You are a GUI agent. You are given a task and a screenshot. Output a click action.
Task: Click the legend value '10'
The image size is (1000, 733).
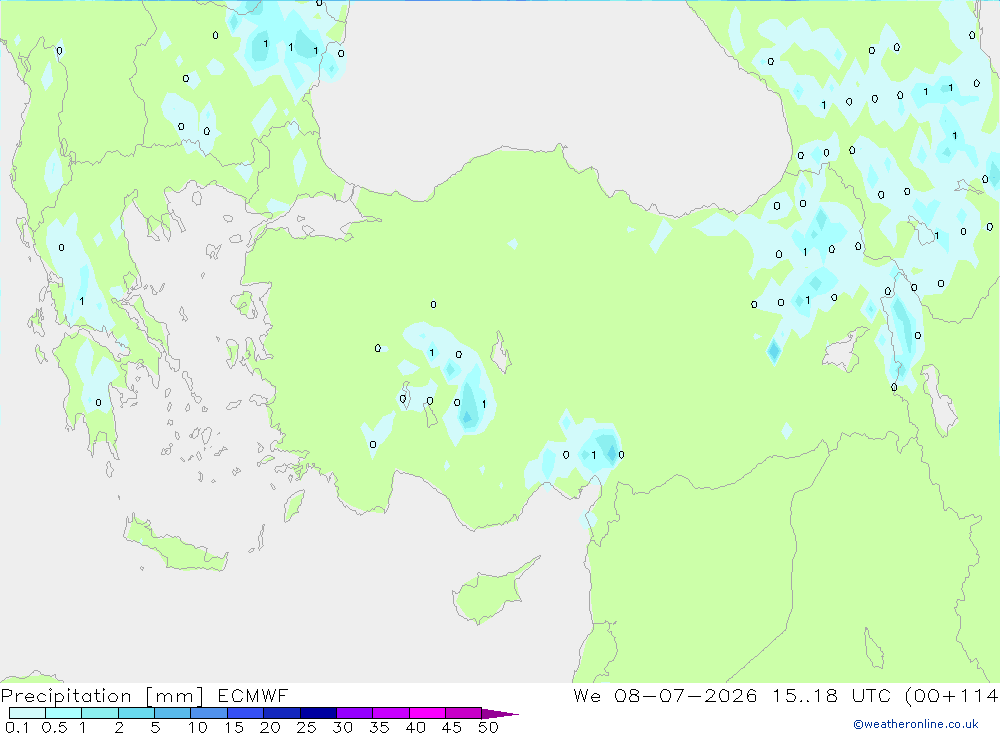pyautogui.click(x=198, y=727)
